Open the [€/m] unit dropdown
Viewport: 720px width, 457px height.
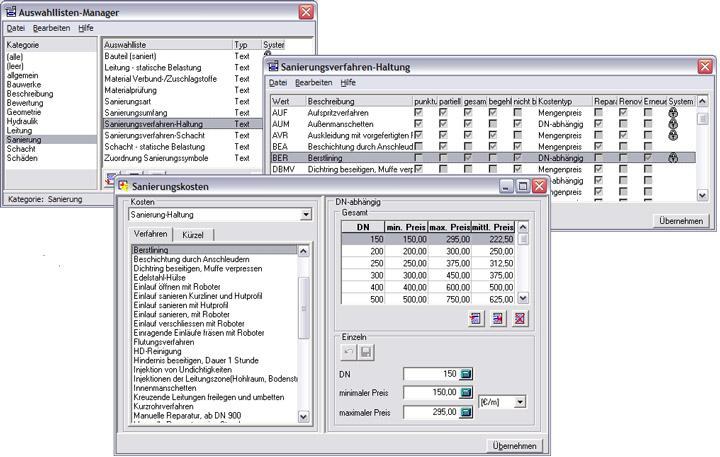coord(519,400)
